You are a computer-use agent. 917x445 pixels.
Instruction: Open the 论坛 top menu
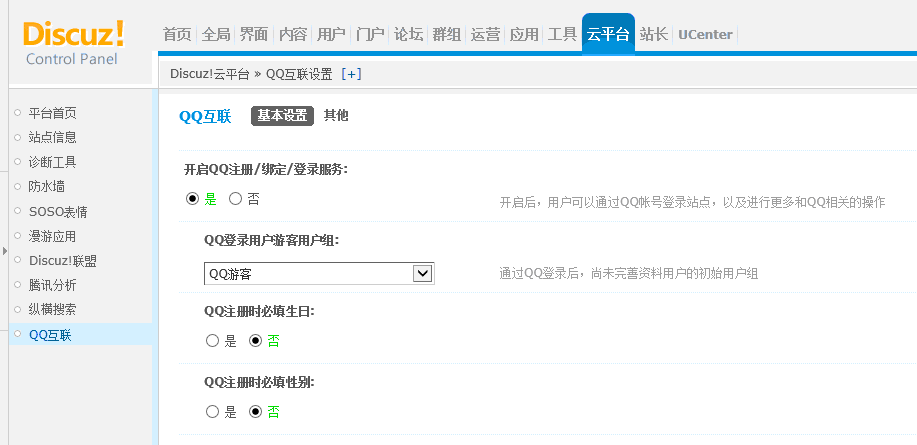(x=408, y=34)
